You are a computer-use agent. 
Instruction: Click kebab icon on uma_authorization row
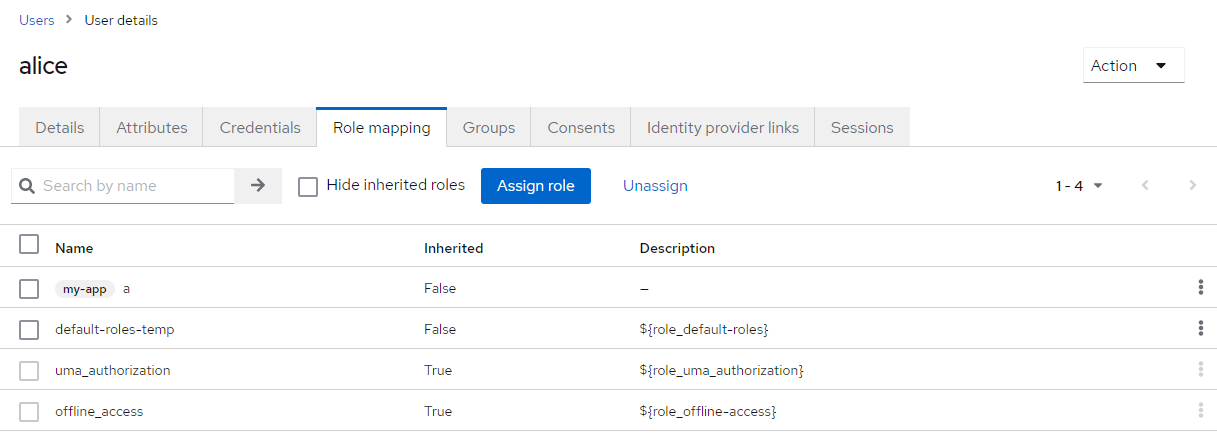point(1200,370)
